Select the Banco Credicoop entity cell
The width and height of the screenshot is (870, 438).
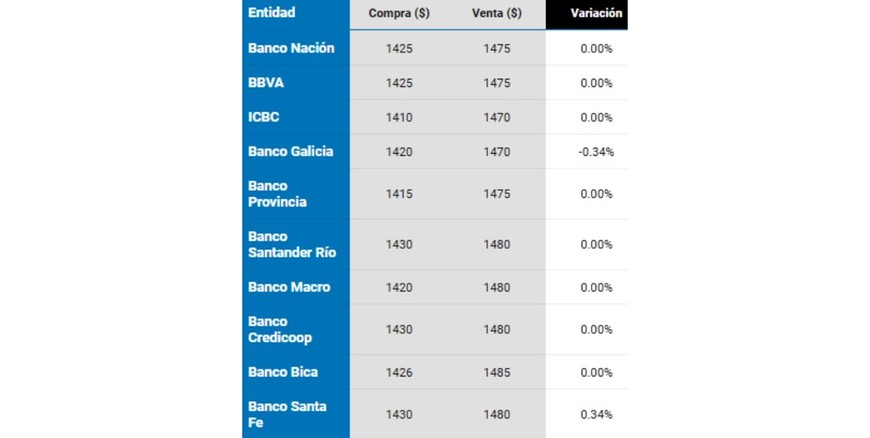[x=280, y=330]
